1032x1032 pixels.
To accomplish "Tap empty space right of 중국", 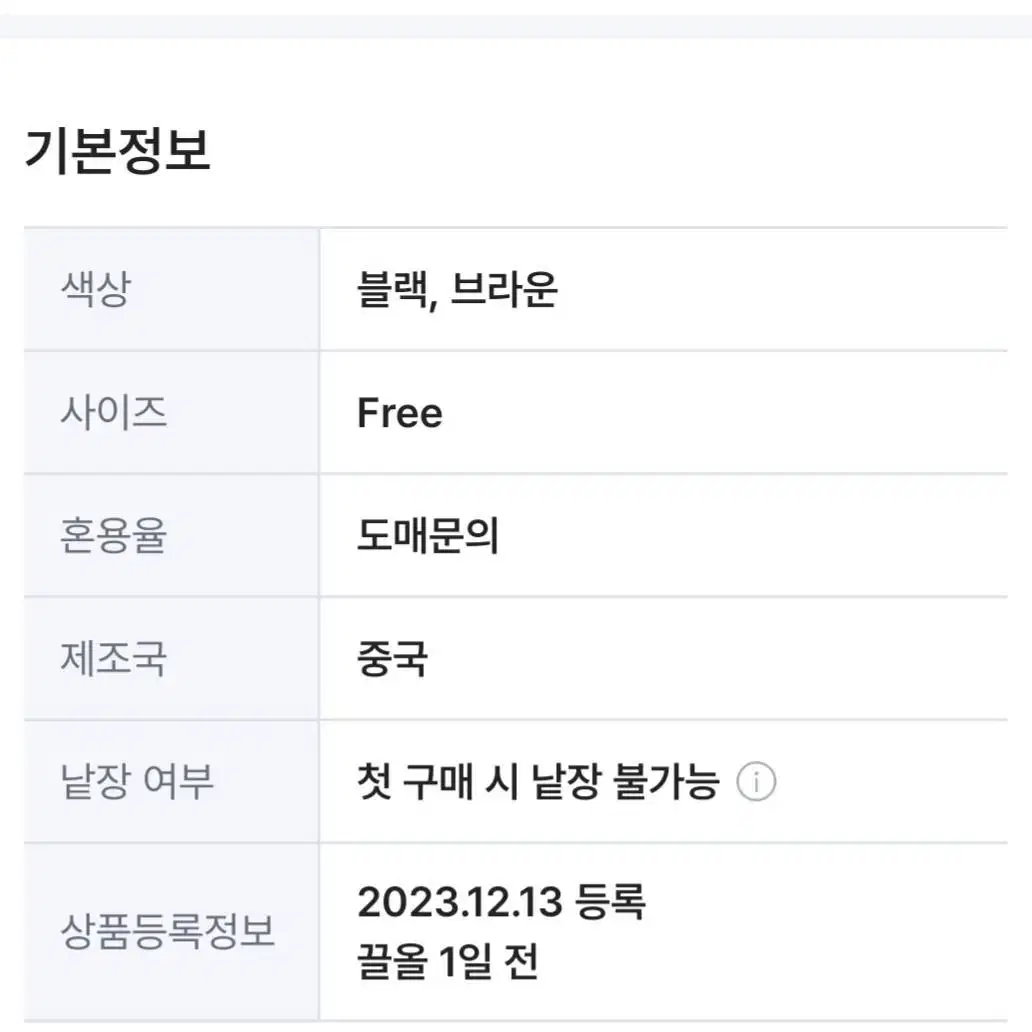I will 717,658.
